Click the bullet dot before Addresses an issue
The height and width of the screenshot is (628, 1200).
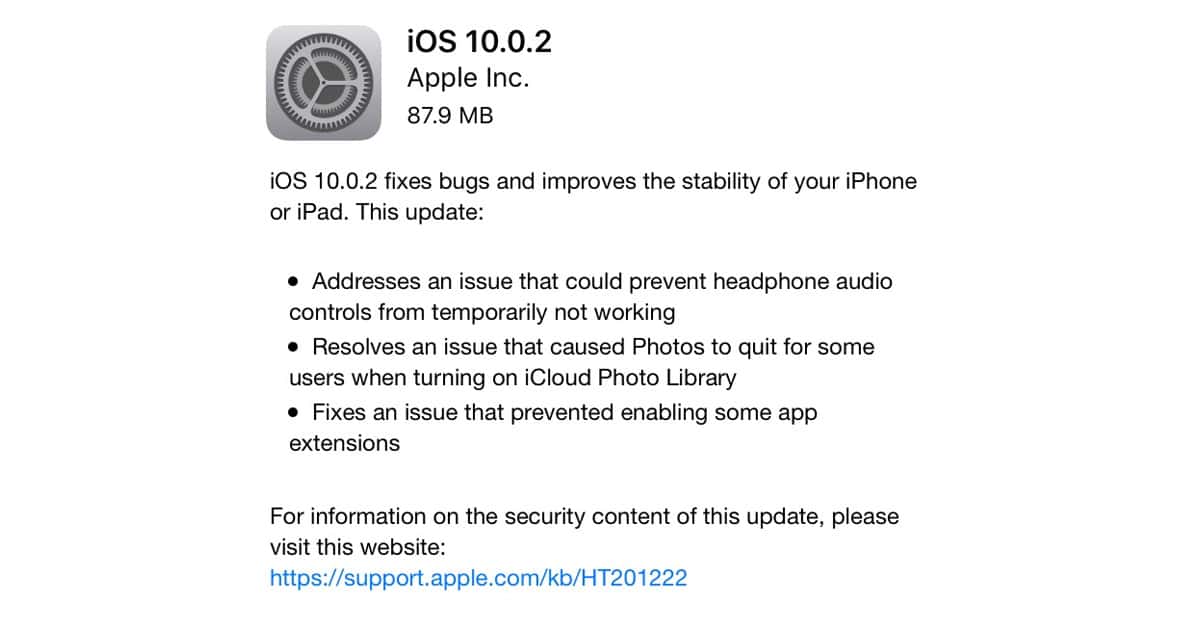(x=294, y=281)
